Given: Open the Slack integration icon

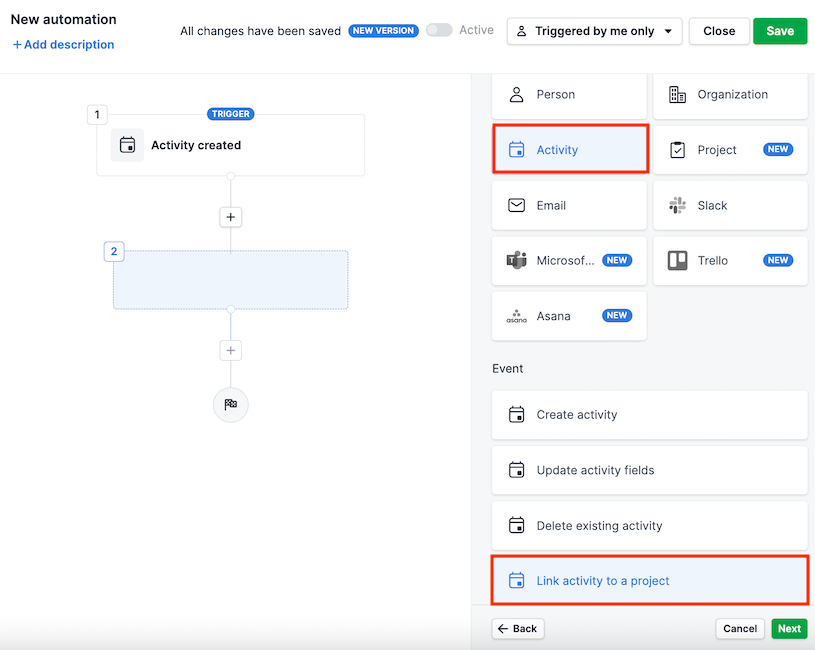Looking at the screenshot, I should tap(676, 204).
